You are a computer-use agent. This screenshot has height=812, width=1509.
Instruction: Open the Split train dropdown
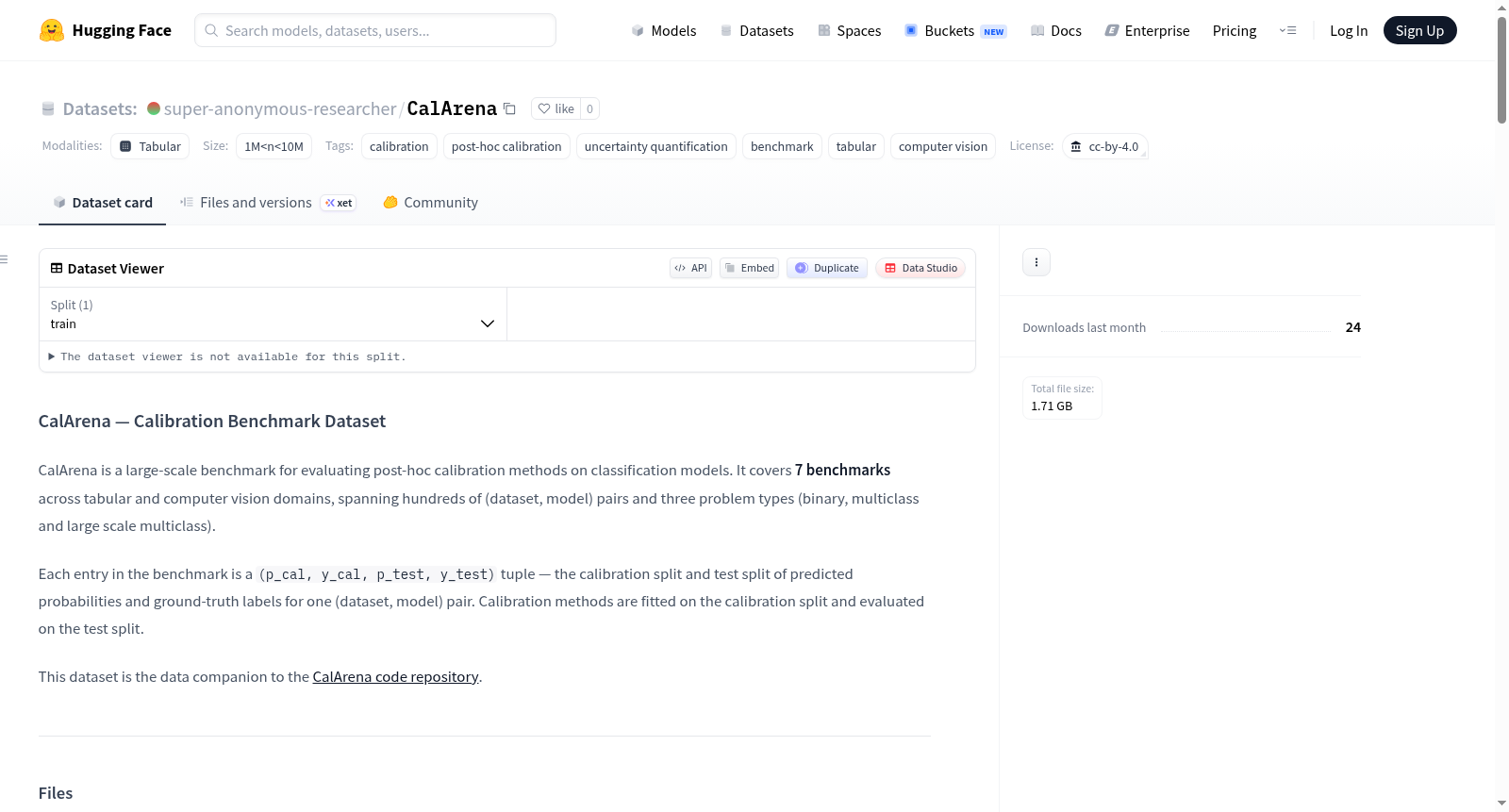point(273,314)
